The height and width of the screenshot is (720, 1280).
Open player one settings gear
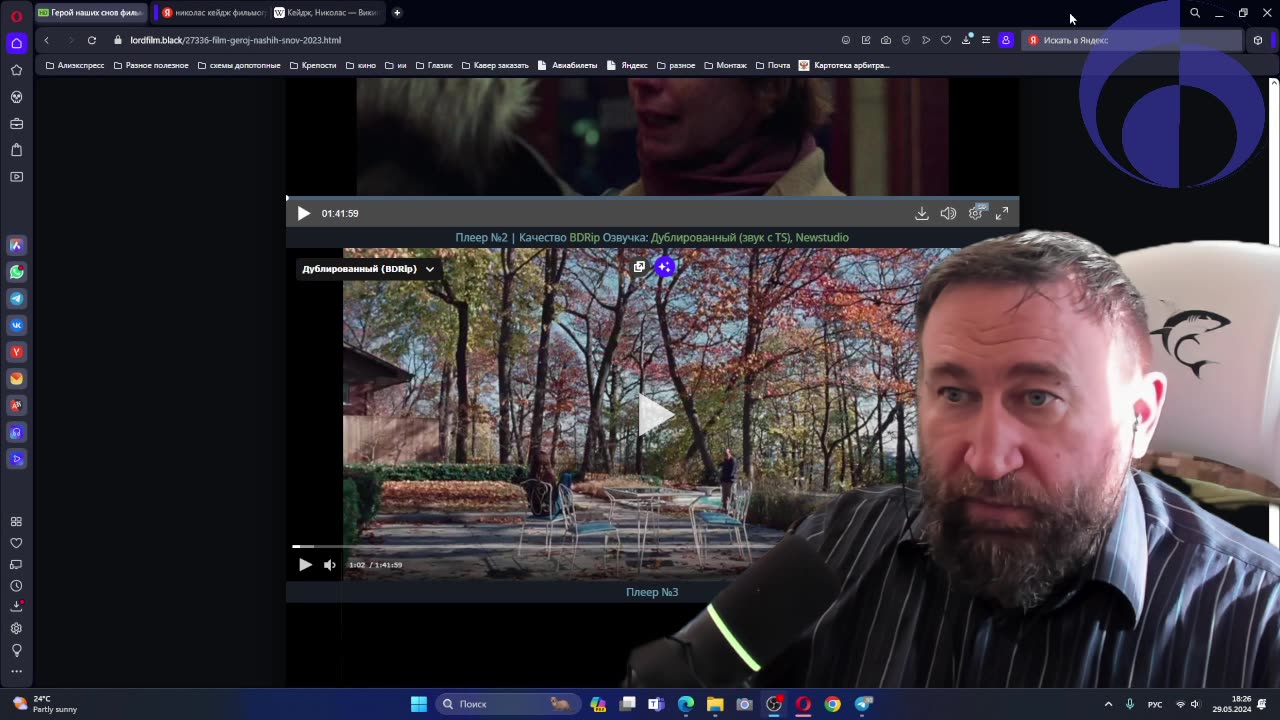[976, 213]
